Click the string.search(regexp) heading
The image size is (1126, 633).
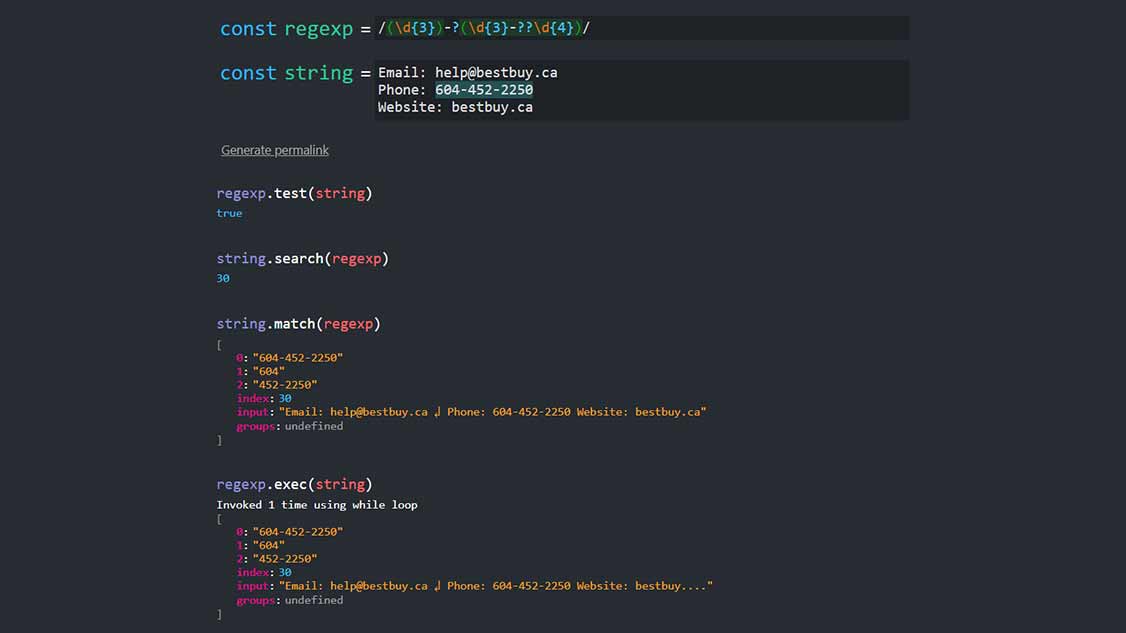click(302, 258)
